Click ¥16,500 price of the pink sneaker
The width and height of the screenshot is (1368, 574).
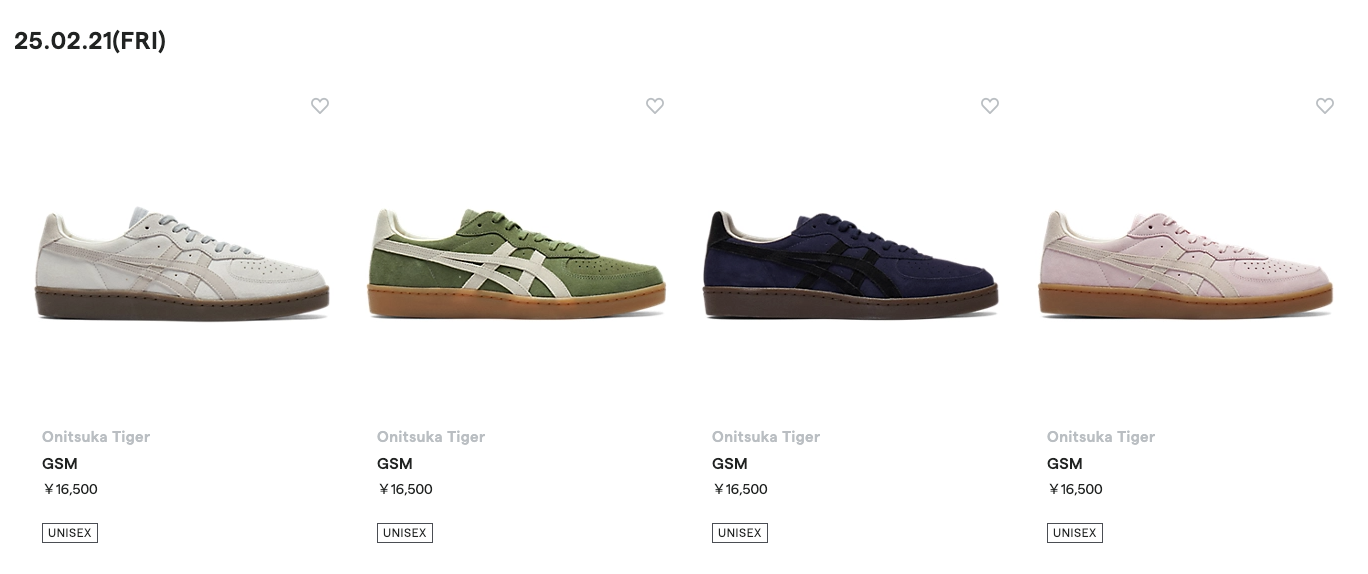point(1075,490)
